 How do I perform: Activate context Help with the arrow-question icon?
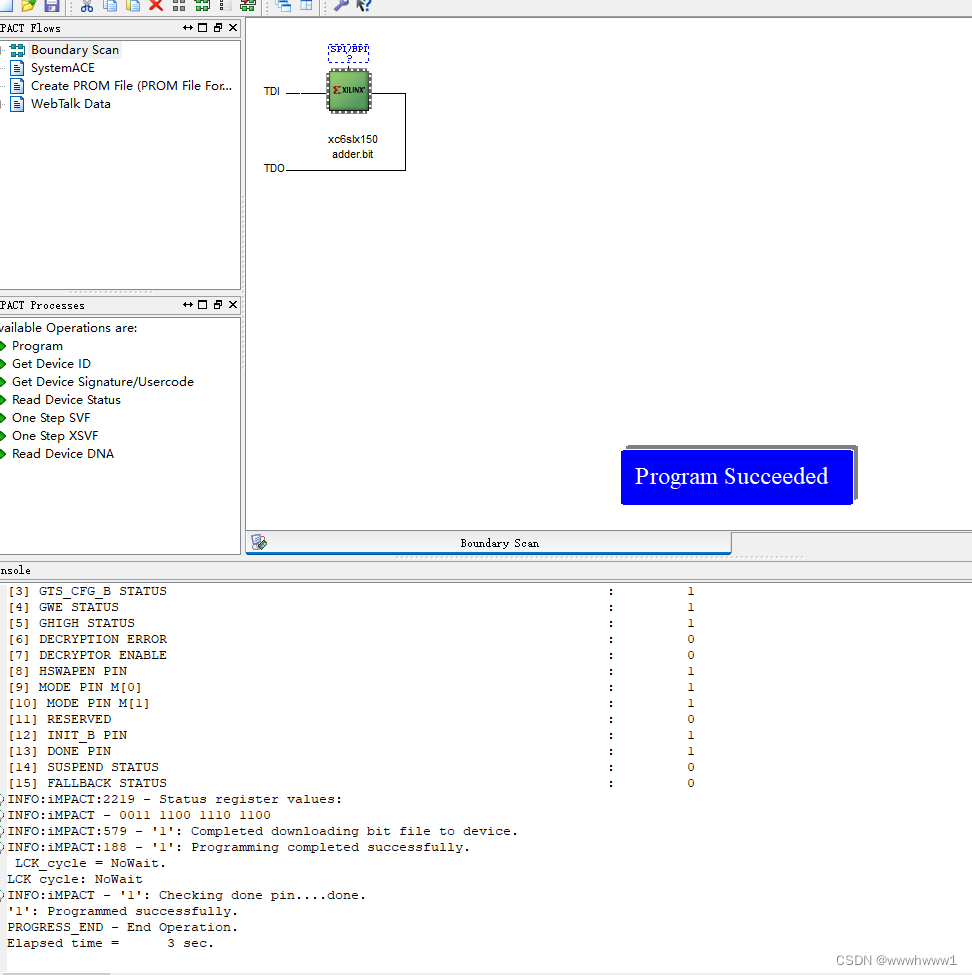tap(363, 6)
